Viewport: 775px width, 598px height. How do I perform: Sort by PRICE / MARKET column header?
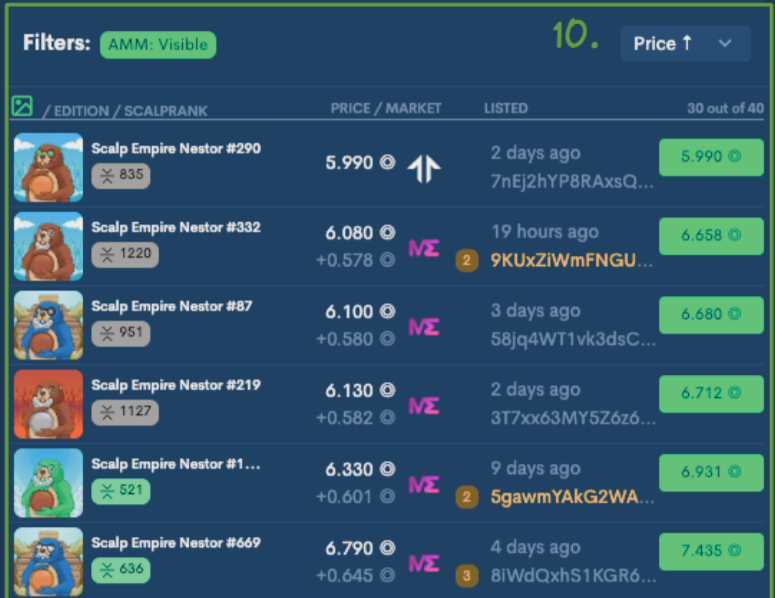(x=386, y=108)
